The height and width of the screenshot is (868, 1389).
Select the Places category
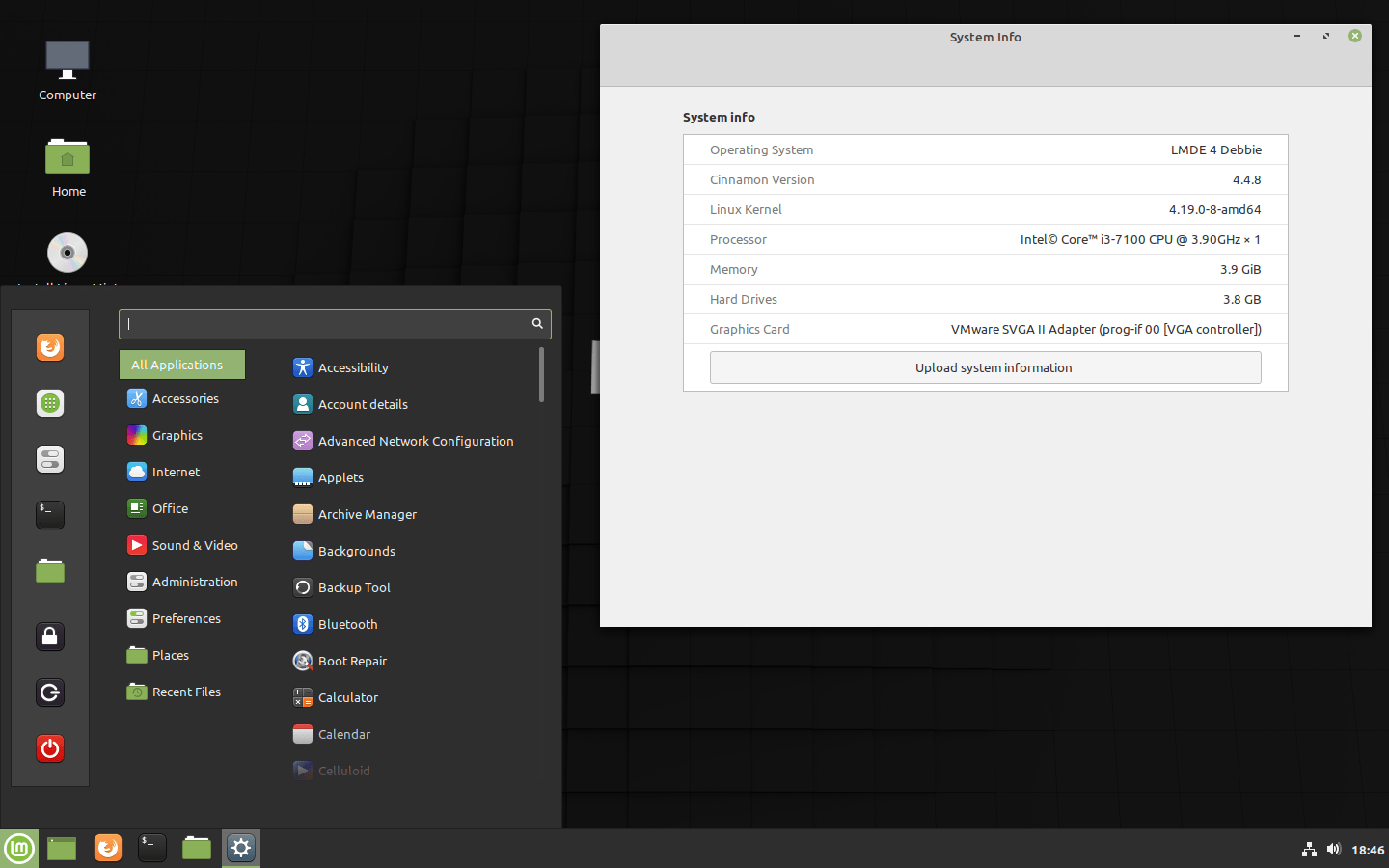pos(181,655)
